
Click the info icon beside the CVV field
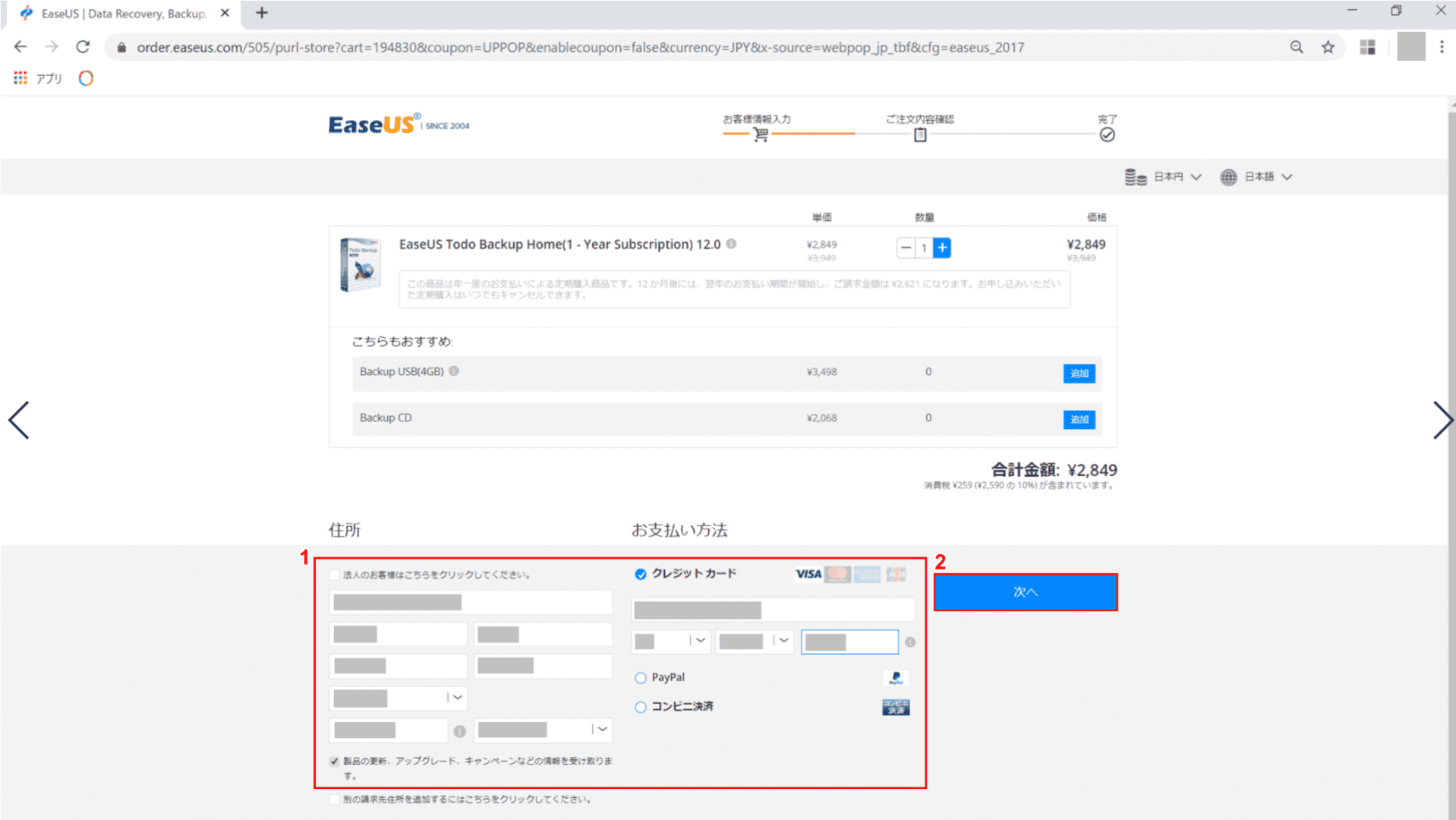pos(910,642)
